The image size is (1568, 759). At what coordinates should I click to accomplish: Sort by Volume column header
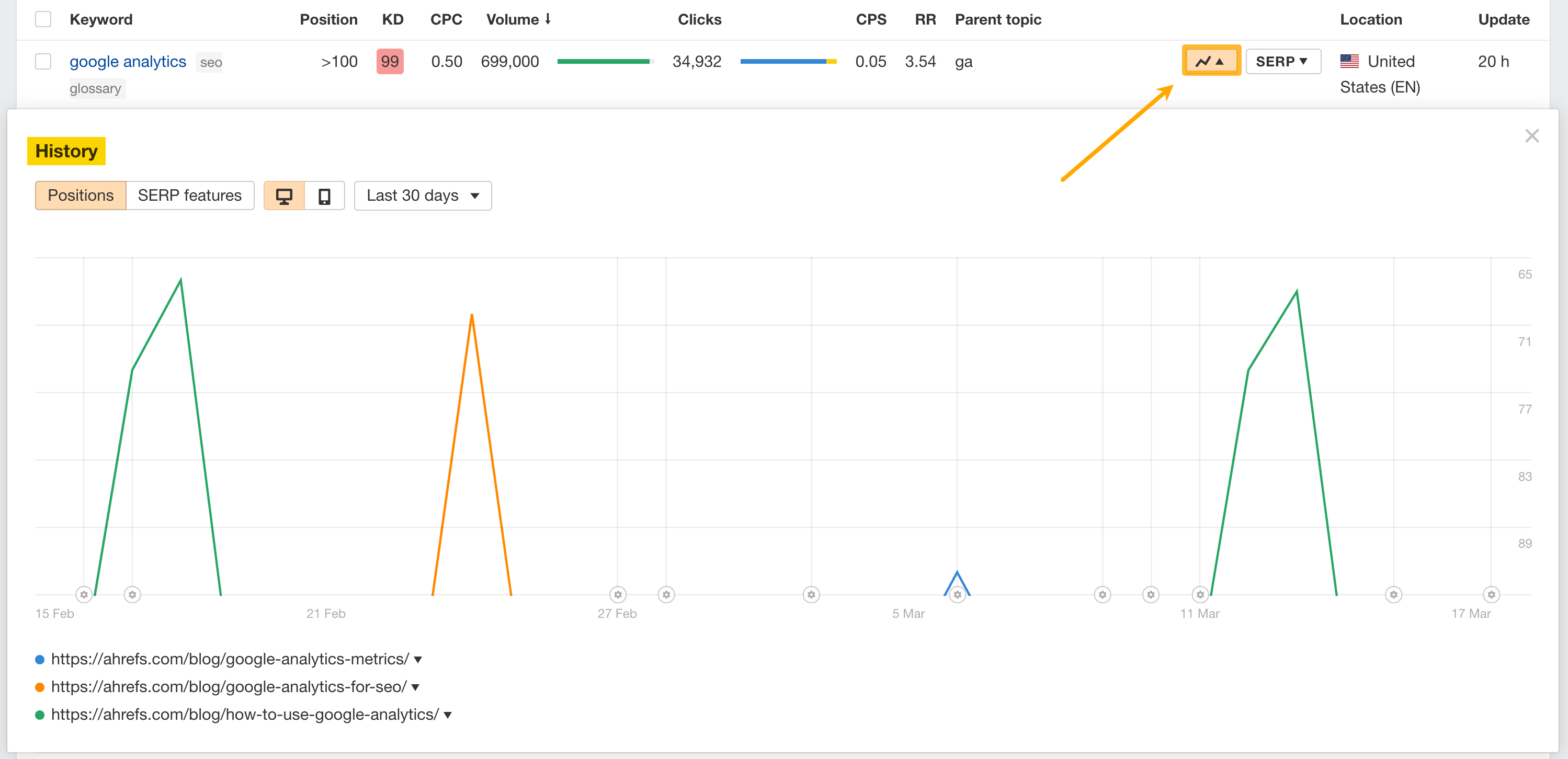click(x=512, y=19)
